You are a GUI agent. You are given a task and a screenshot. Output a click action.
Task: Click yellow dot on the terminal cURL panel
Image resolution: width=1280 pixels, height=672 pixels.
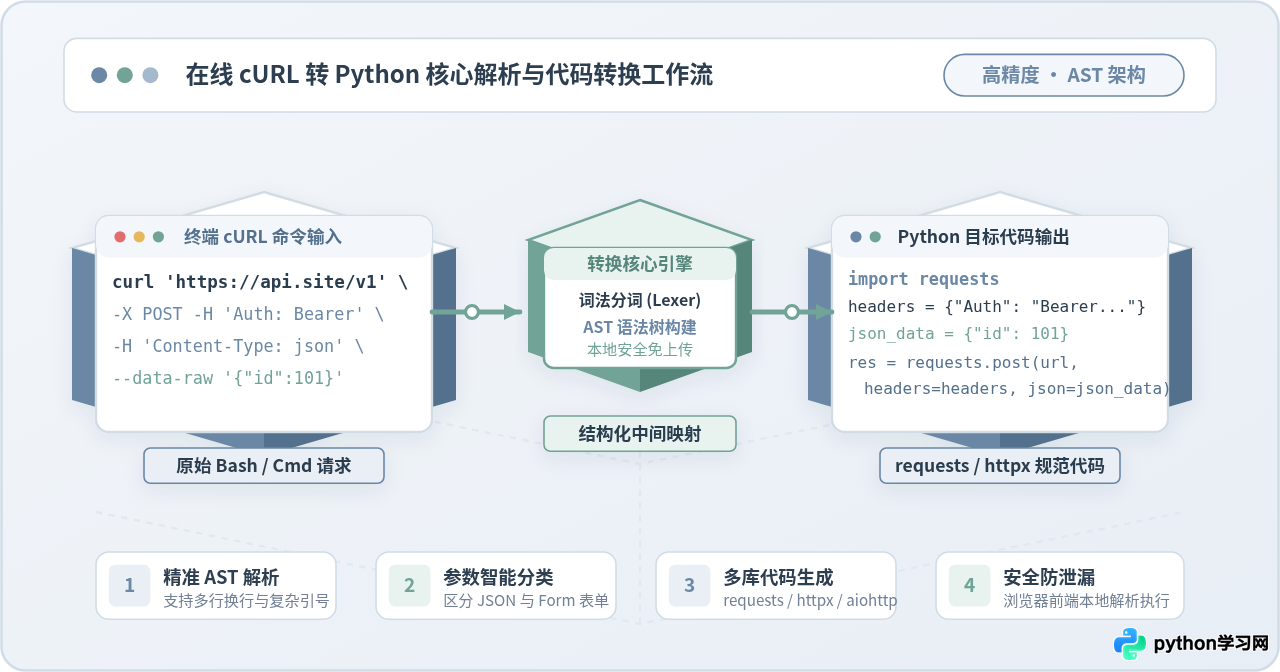tap(139, 237)
